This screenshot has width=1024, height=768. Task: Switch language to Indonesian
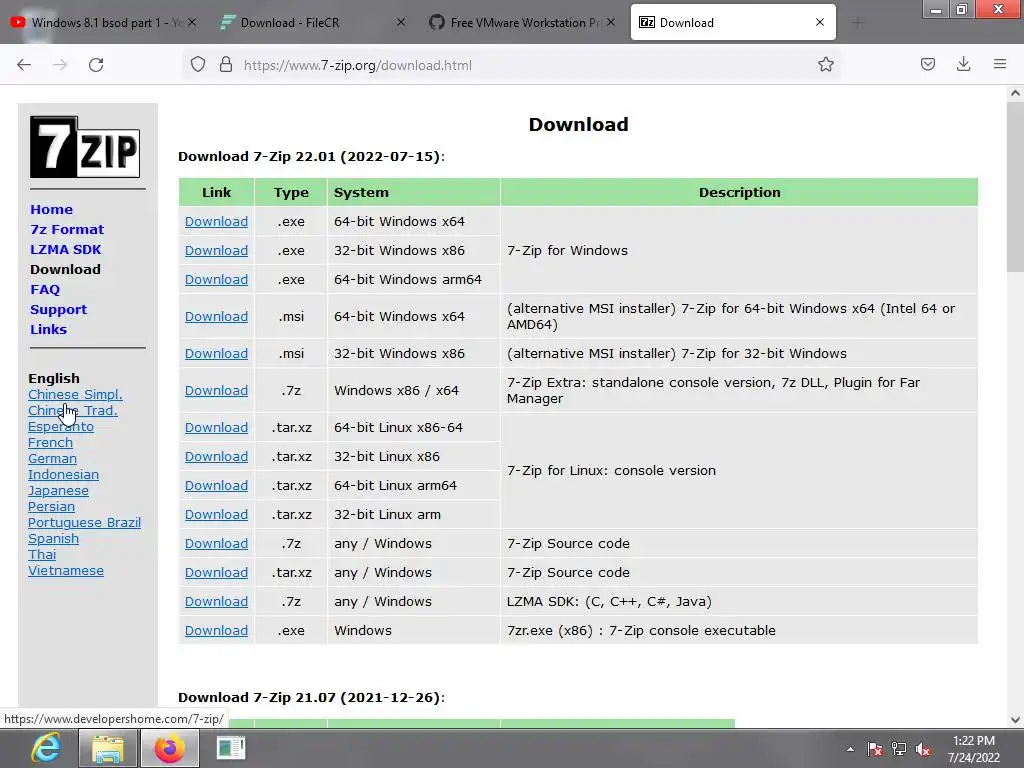[x=63, y=475]
